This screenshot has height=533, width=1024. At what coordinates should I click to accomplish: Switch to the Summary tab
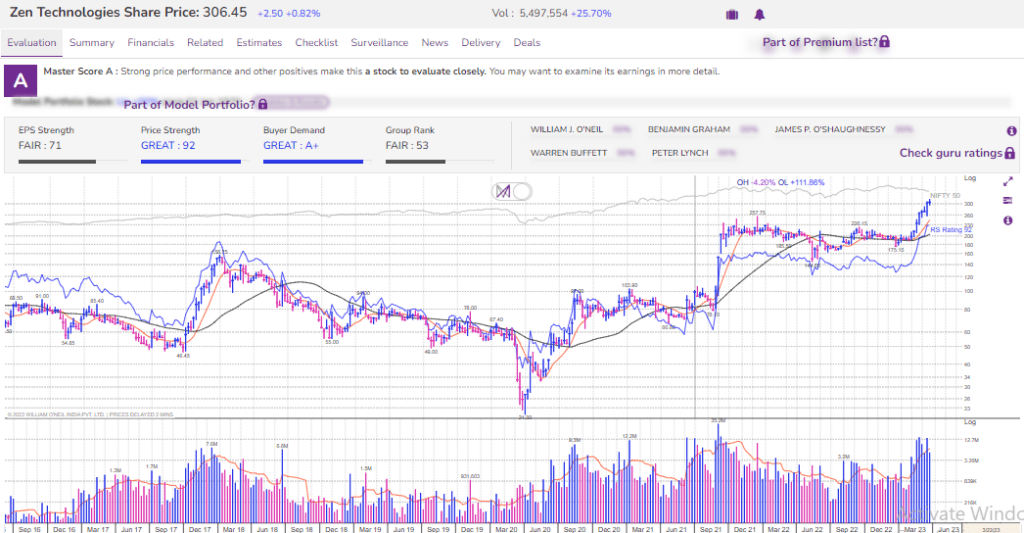pos(91,42)
